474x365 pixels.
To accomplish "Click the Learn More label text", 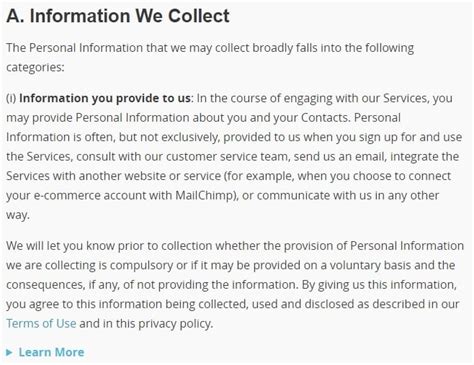I will [x=51, y=352].
